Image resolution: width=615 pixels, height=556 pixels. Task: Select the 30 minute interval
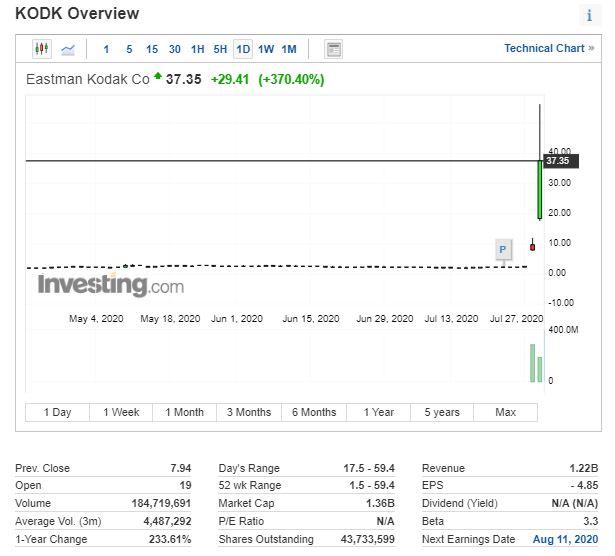tap(175, 49)
